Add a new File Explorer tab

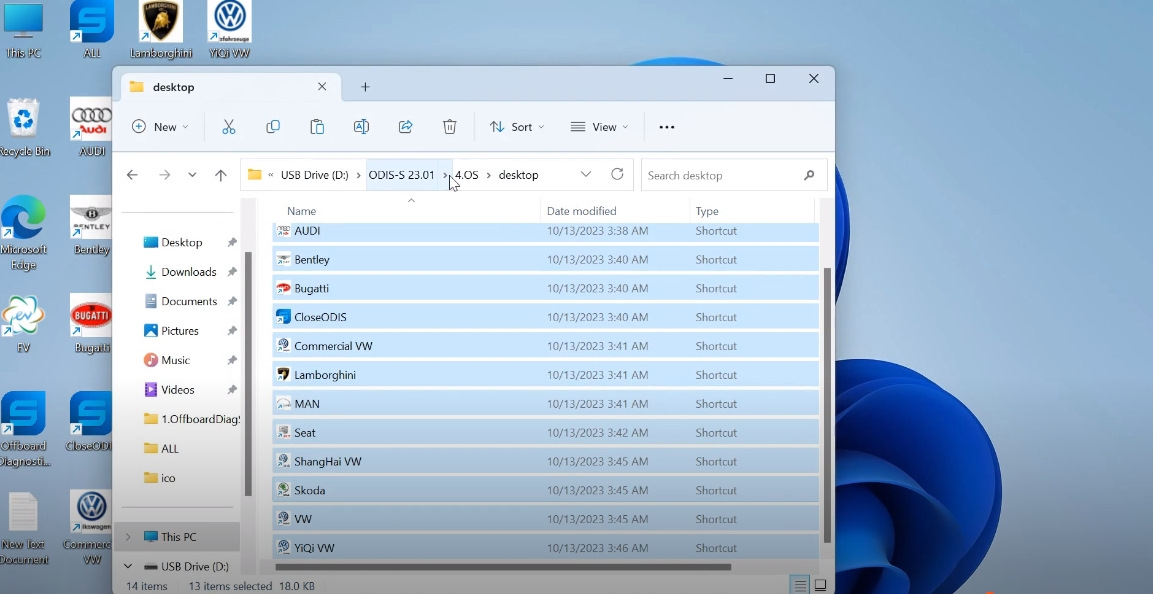coord(365,87)
